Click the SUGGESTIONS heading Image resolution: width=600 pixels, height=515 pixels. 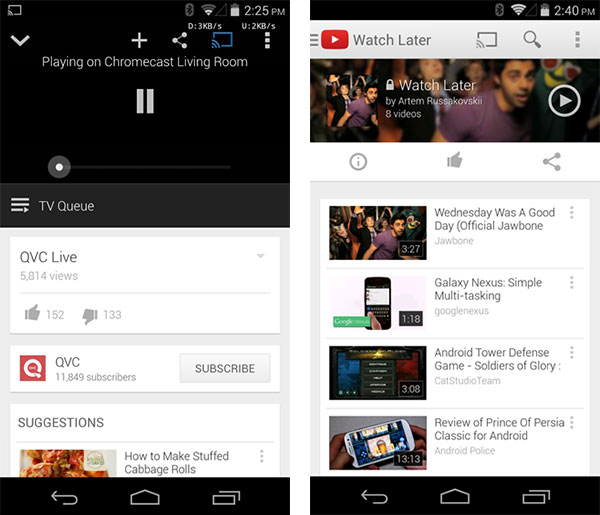pyautogui.click(x=61, y=422)
